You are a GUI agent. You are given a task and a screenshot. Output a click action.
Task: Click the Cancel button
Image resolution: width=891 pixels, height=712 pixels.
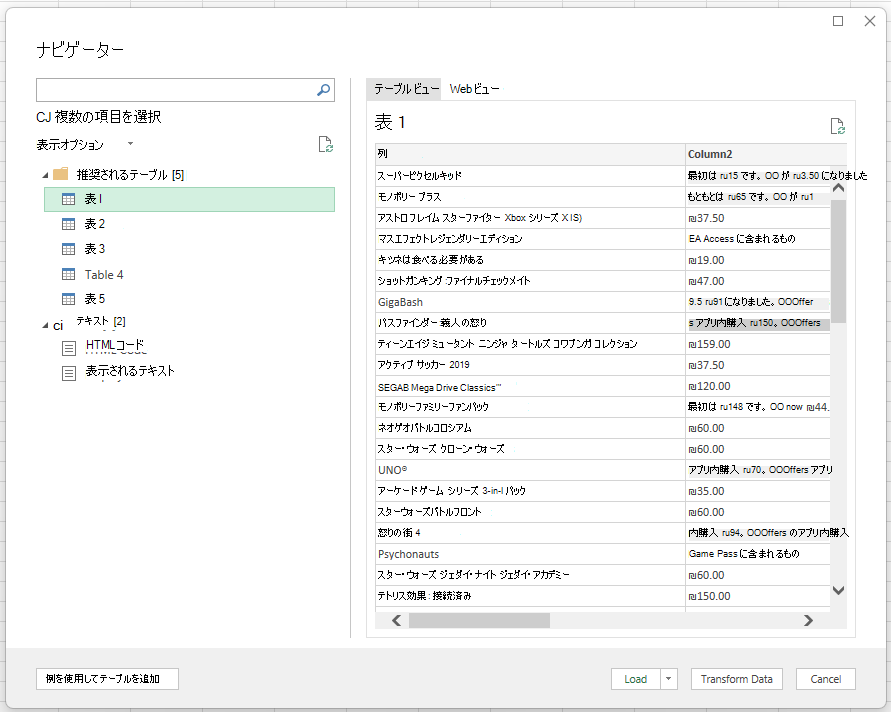coord(826,678)
